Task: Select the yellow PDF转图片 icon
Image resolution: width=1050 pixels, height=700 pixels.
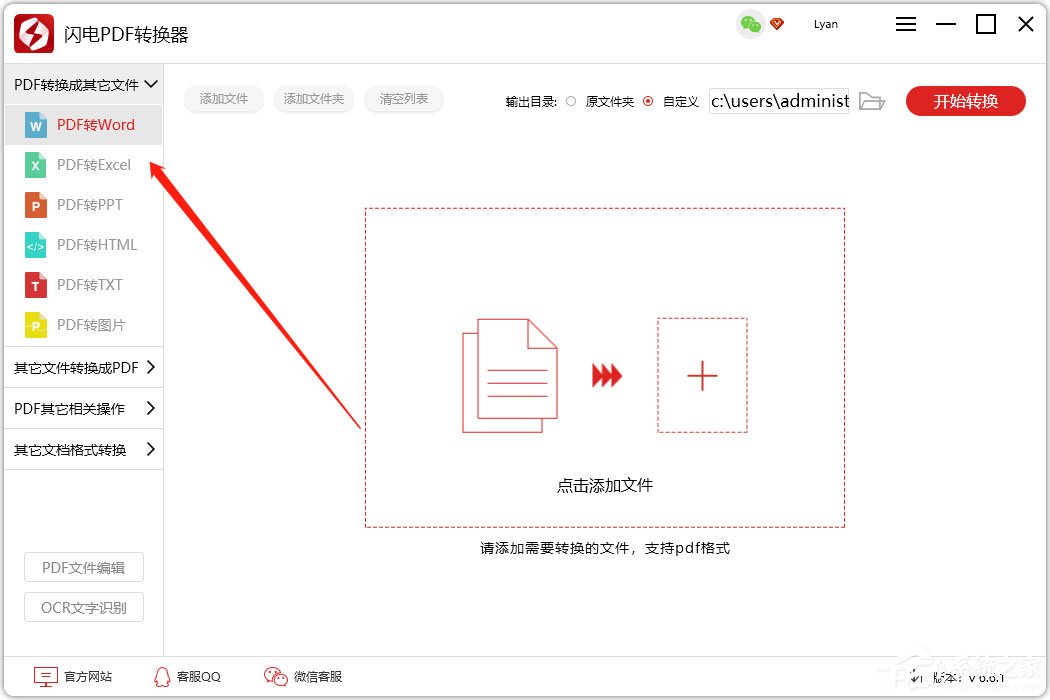Action: 36,325
